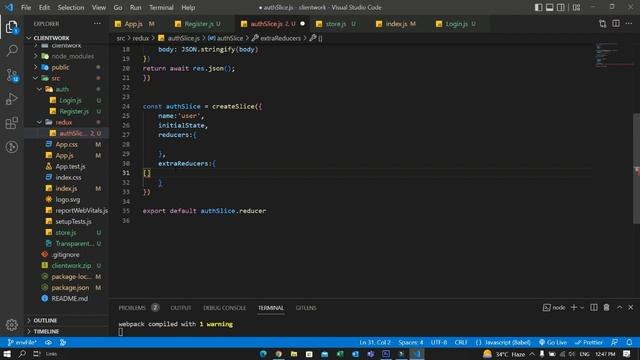Open Windows Start menu
This screenshot has width=640, height=360.
(7, 353)
